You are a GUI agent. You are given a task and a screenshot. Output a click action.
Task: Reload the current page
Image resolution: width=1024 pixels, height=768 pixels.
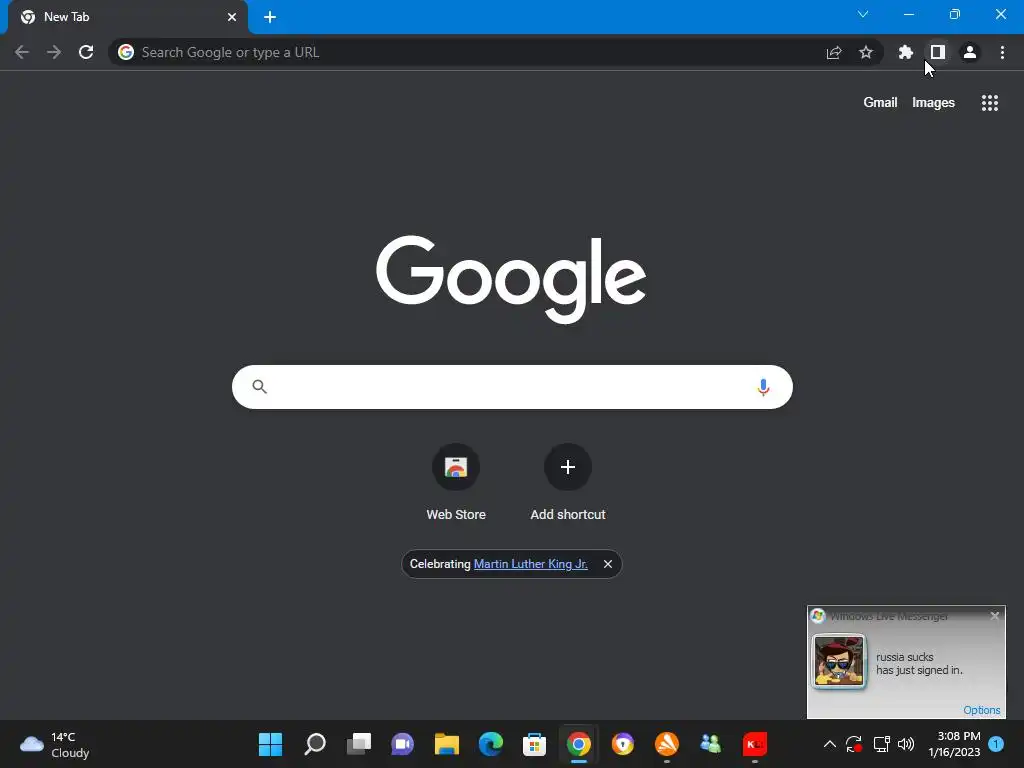[x=86, y=52]
